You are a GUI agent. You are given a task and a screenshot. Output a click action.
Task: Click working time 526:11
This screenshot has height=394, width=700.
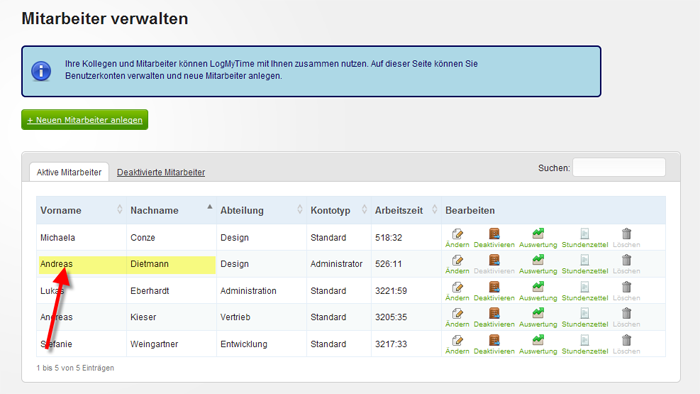click(388, 264)
